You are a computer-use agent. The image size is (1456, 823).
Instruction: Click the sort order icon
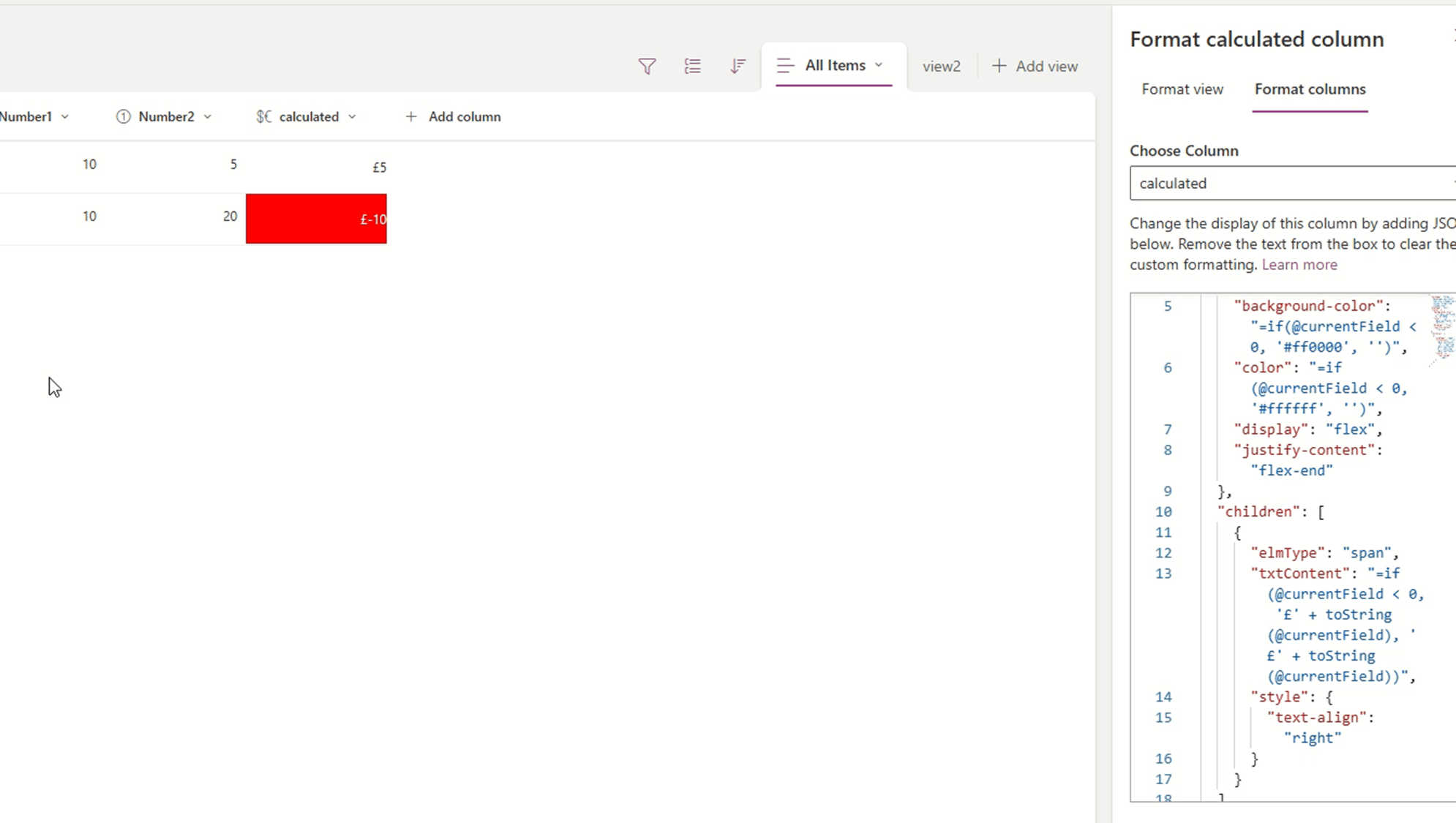tap(738, 67)
